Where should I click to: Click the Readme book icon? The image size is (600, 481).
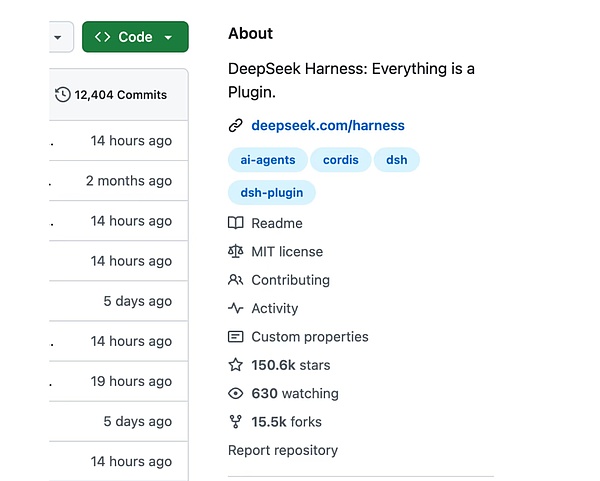[235, 223]
